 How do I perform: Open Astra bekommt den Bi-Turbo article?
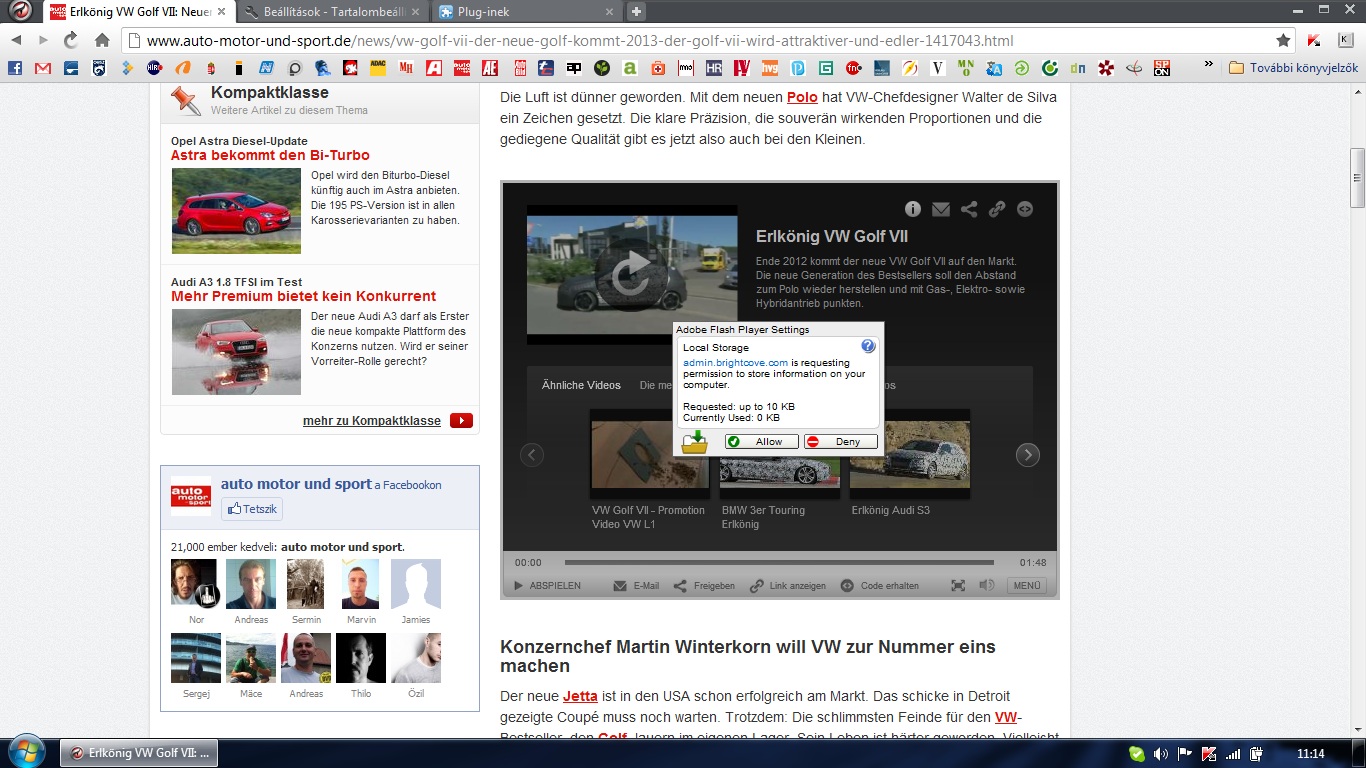[x=270, y=155]
